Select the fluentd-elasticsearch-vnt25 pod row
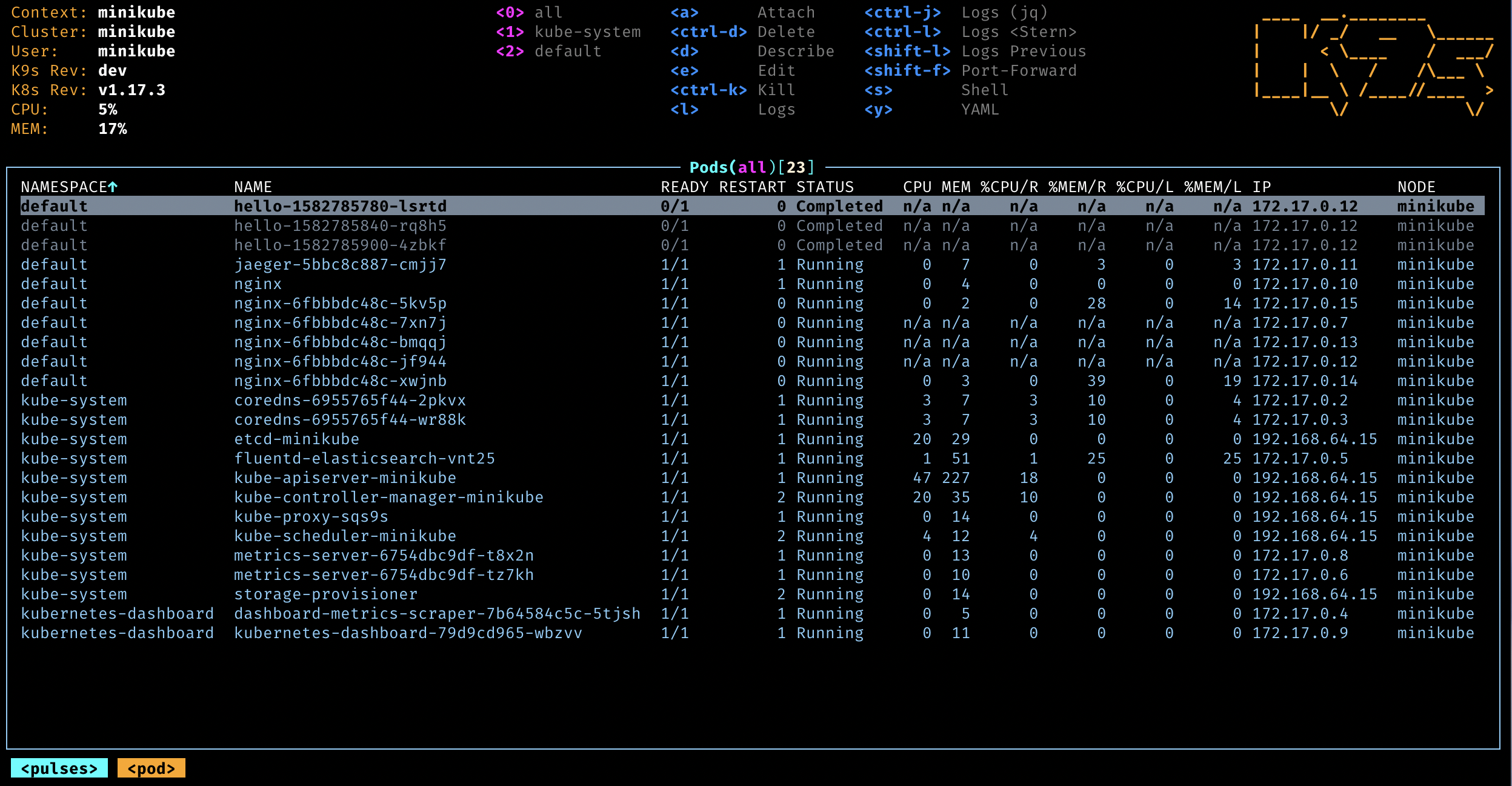Image resolution: width=1512 pixels, height=786 pixels. 364,459
